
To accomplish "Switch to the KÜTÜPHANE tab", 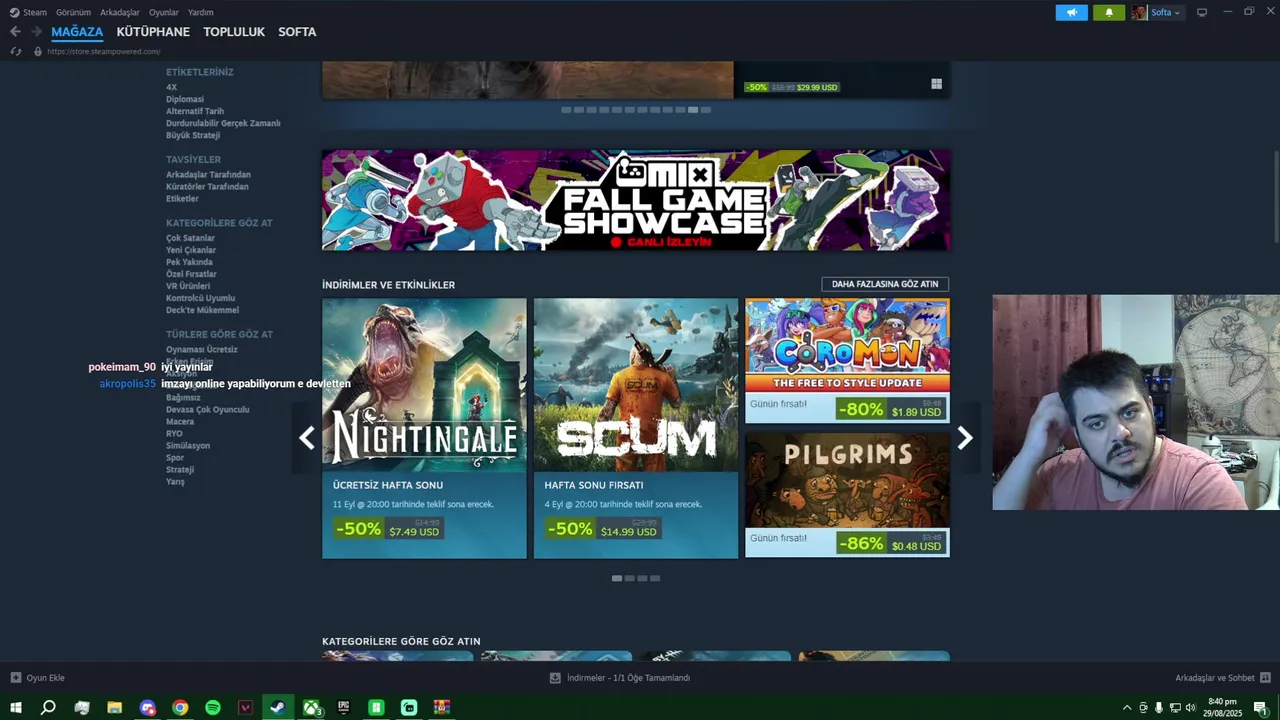I will [x=153, y=32].
